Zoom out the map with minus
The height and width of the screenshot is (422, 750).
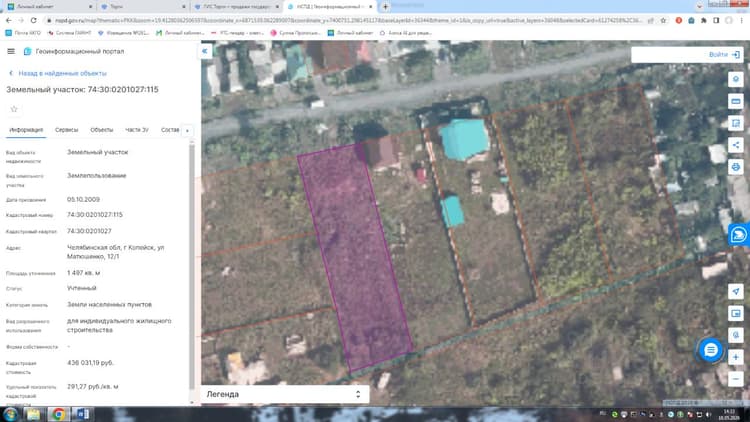coord(736,379)
